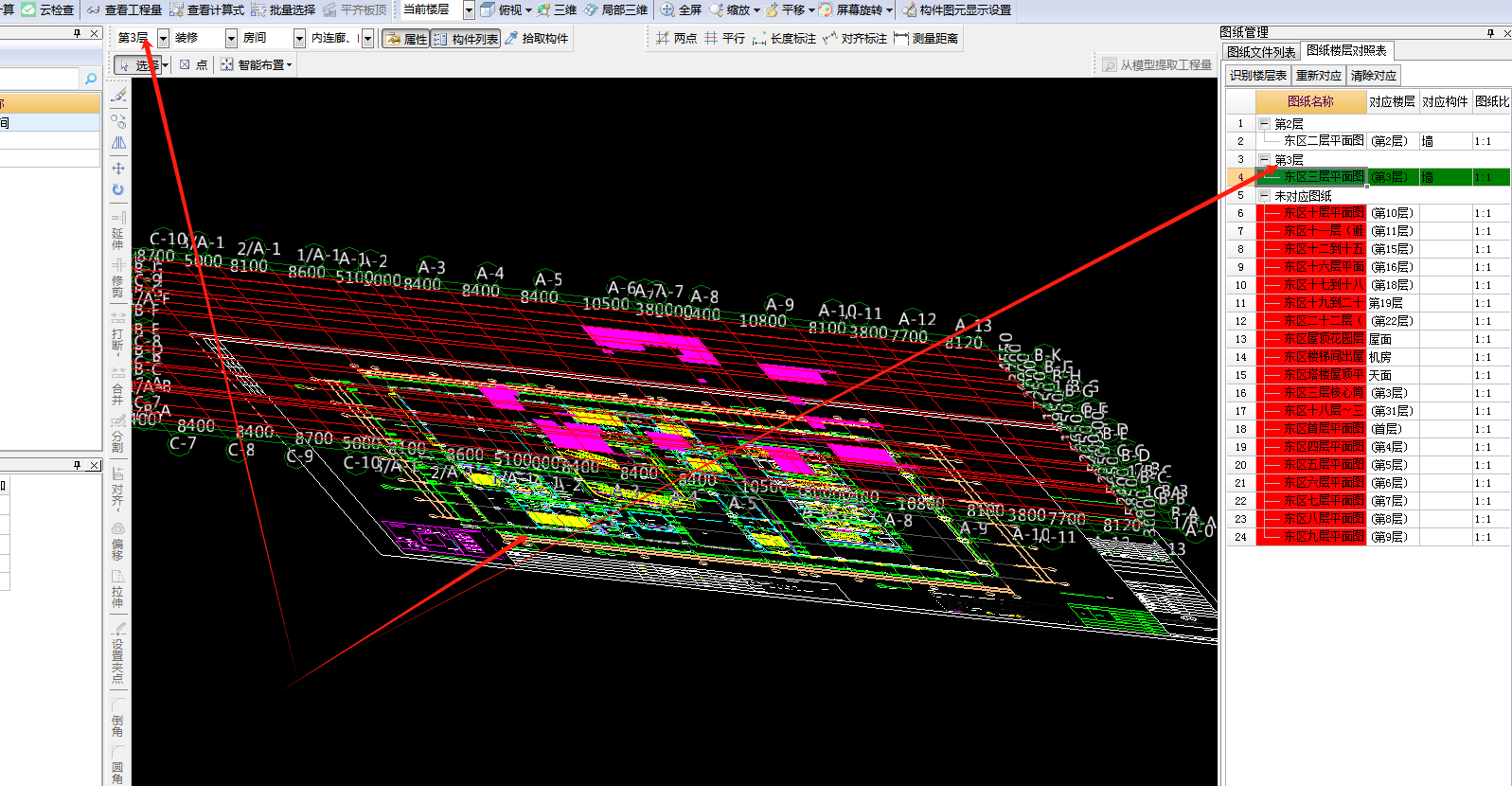This screenshot has height=786, width=1512.
Task: Click 倒角 chamfer tool
Action: pyautogui.click(x=118, y=718)
